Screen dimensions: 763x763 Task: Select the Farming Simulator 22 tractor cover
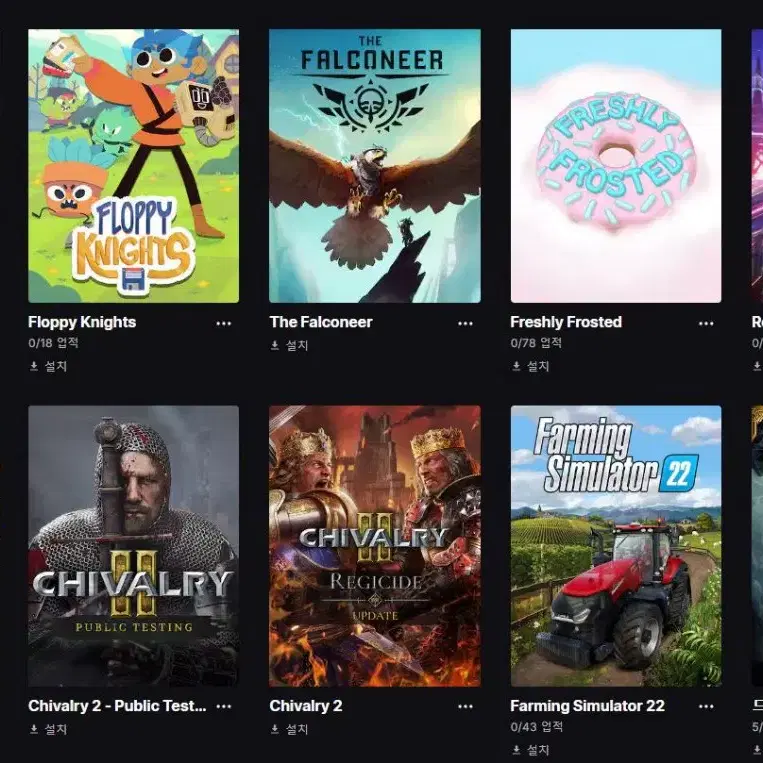click(x=616, y=546)
